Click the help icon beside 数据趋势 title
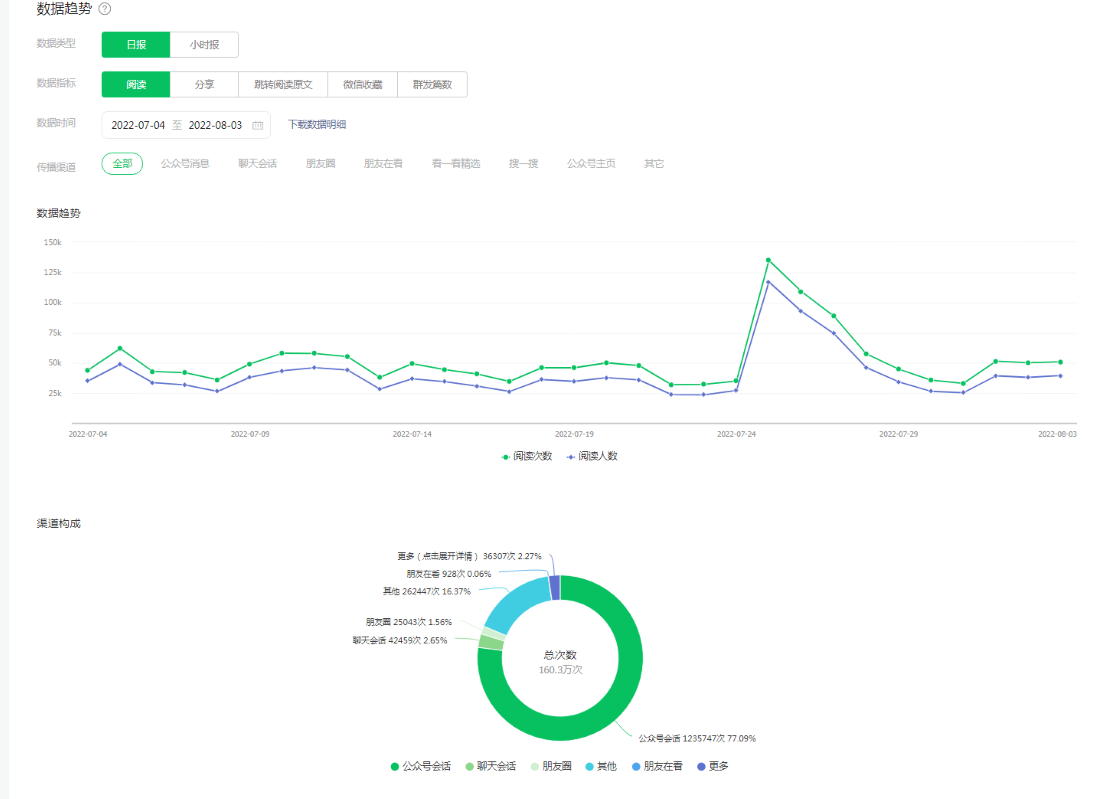The width and height of the screenshot is (1099, 799). (x=105, y=9)
